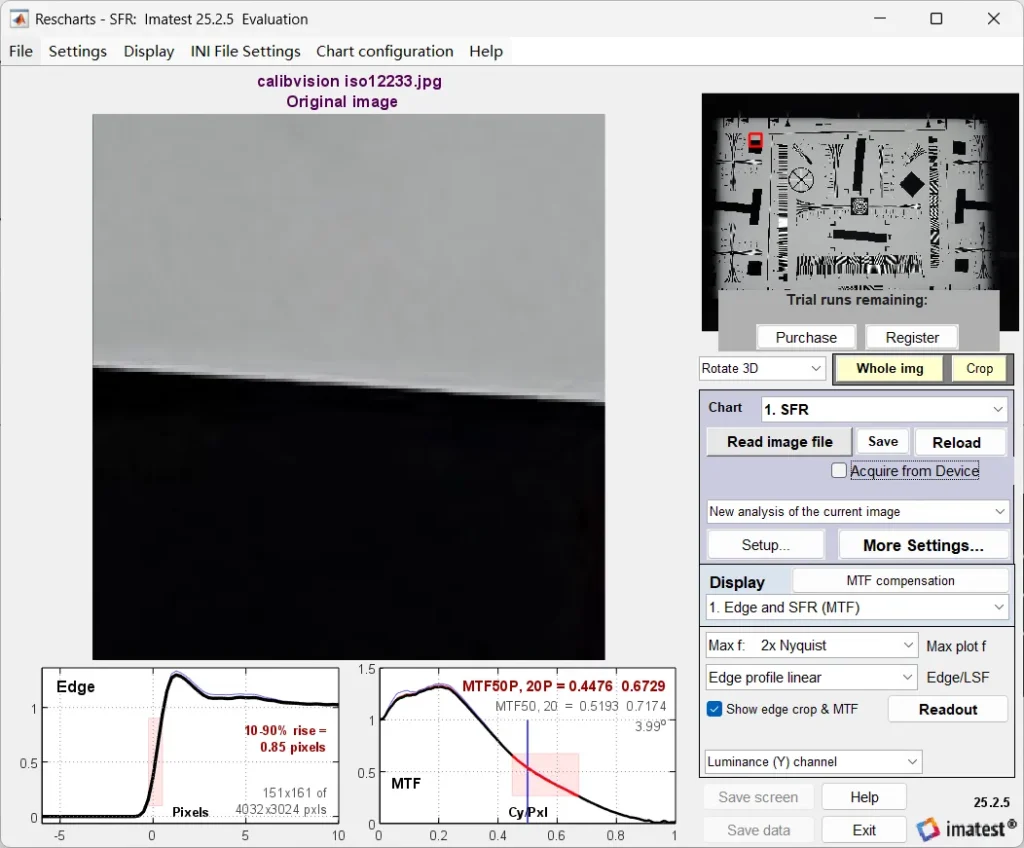Expand the Rotate 3D dropdown
1024x848 pixels.
pos(762,368)
